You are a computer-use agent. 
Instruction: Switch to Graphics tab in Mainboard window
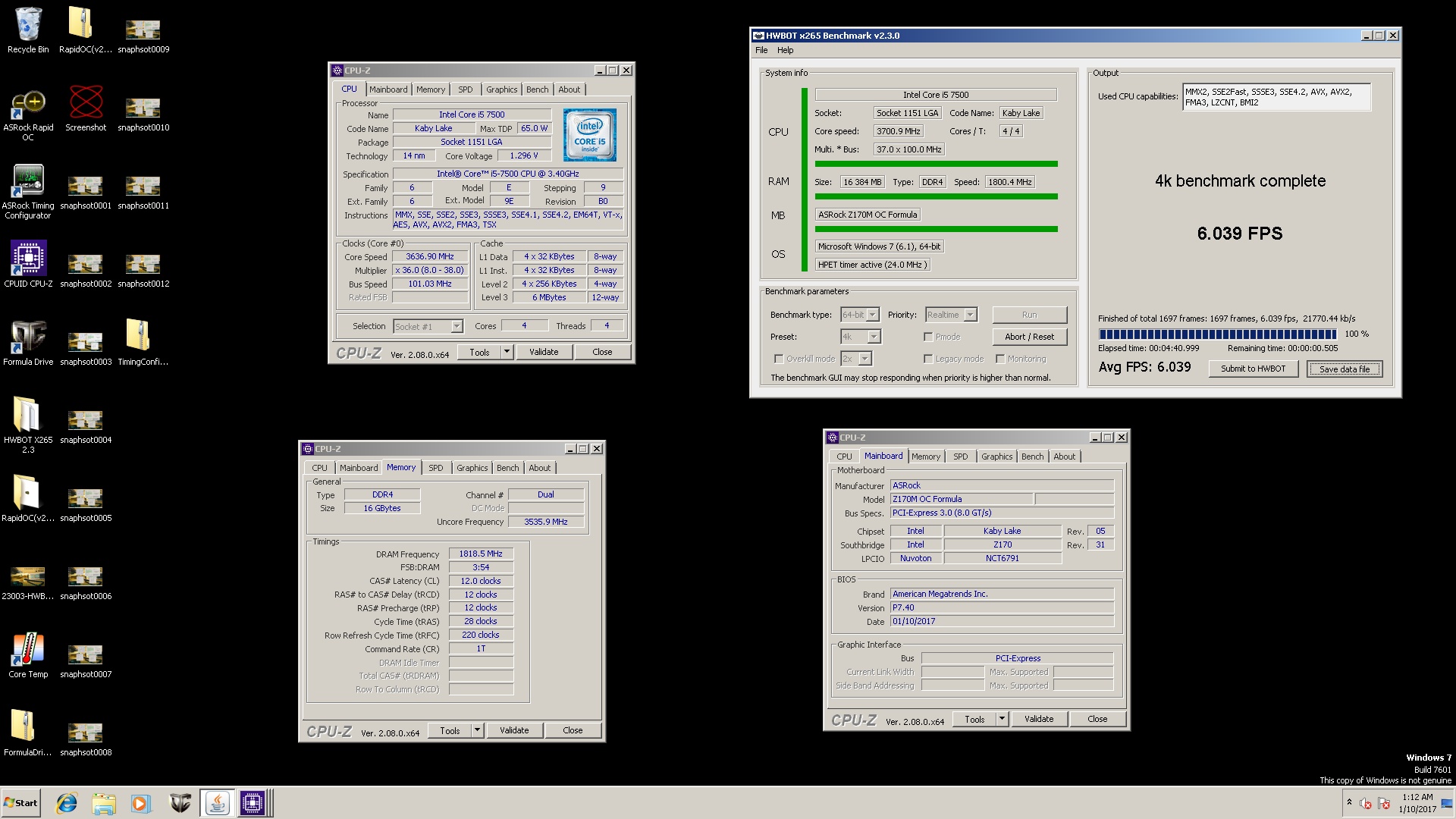[x=996, y=457]
